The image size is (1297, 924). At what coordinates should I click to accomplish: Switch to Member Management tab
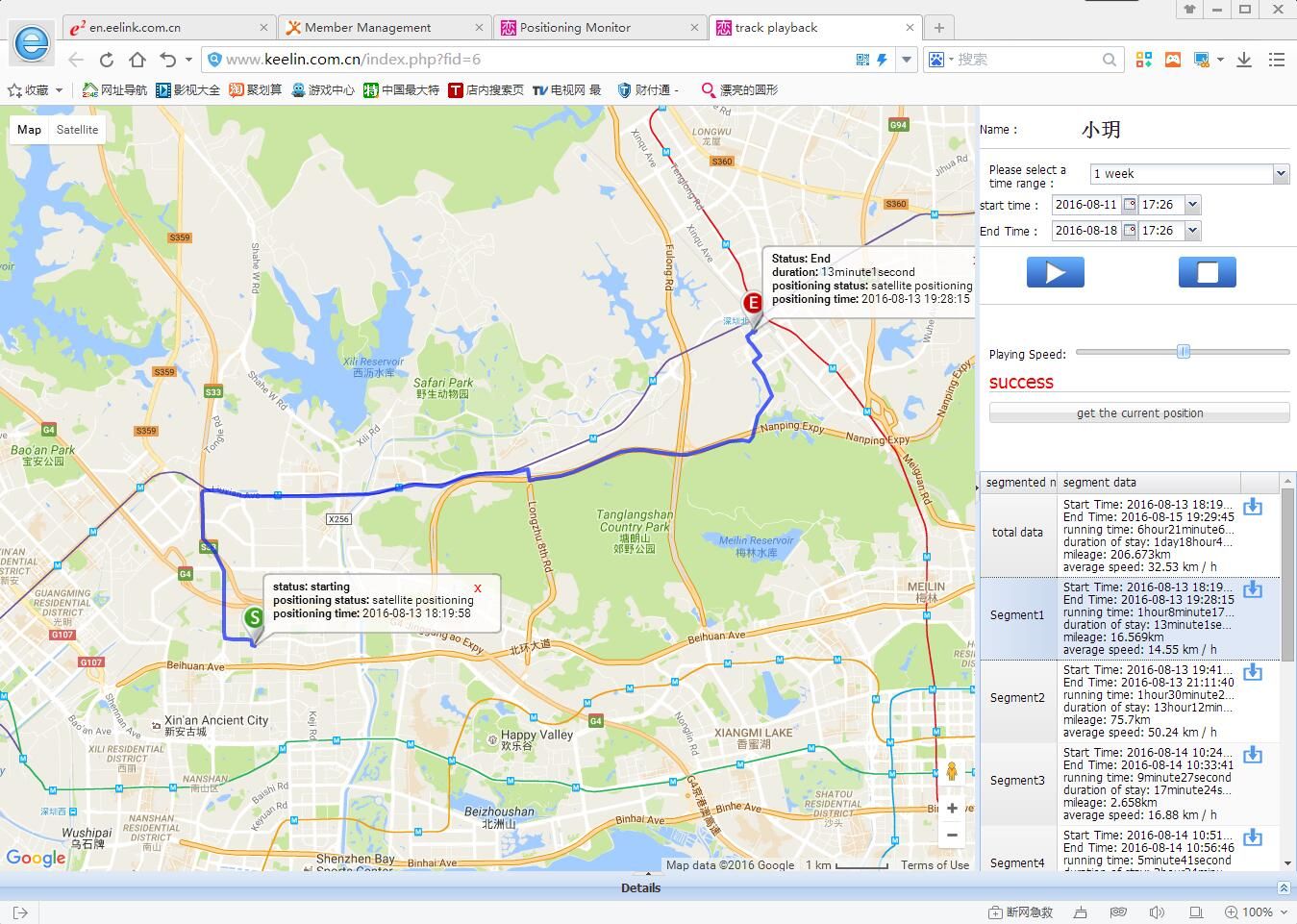pyautogui.click(x=386, y=28)
